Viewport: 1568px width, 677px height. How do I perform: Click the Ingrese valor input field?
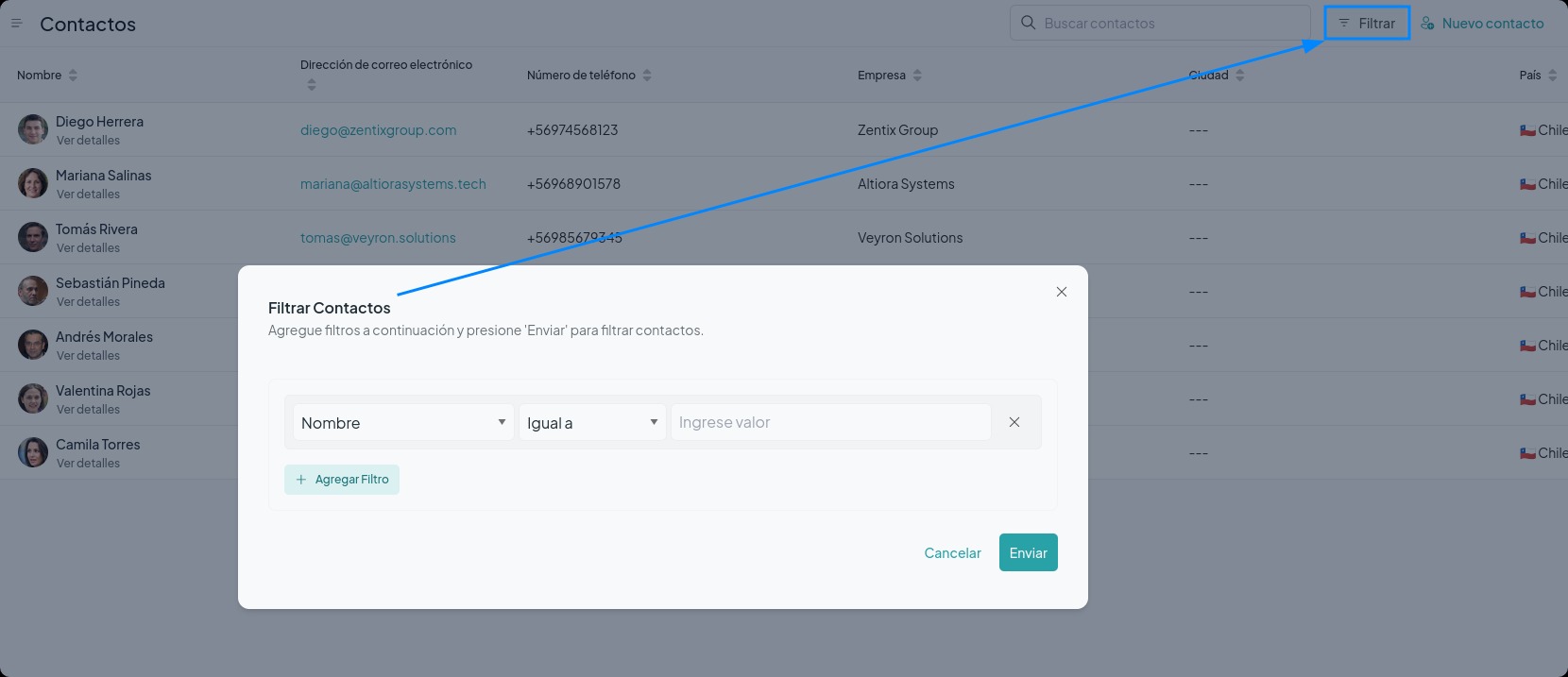[x=830, y=422]
